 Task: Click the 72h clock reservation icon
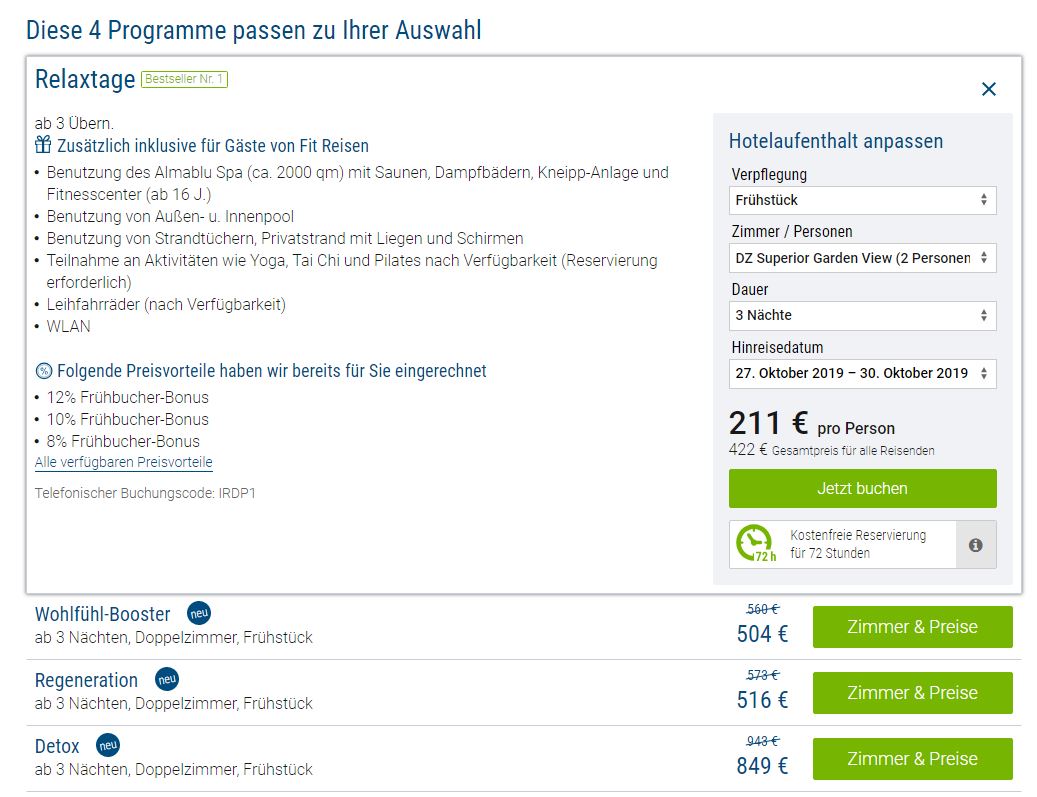[755, 545]
